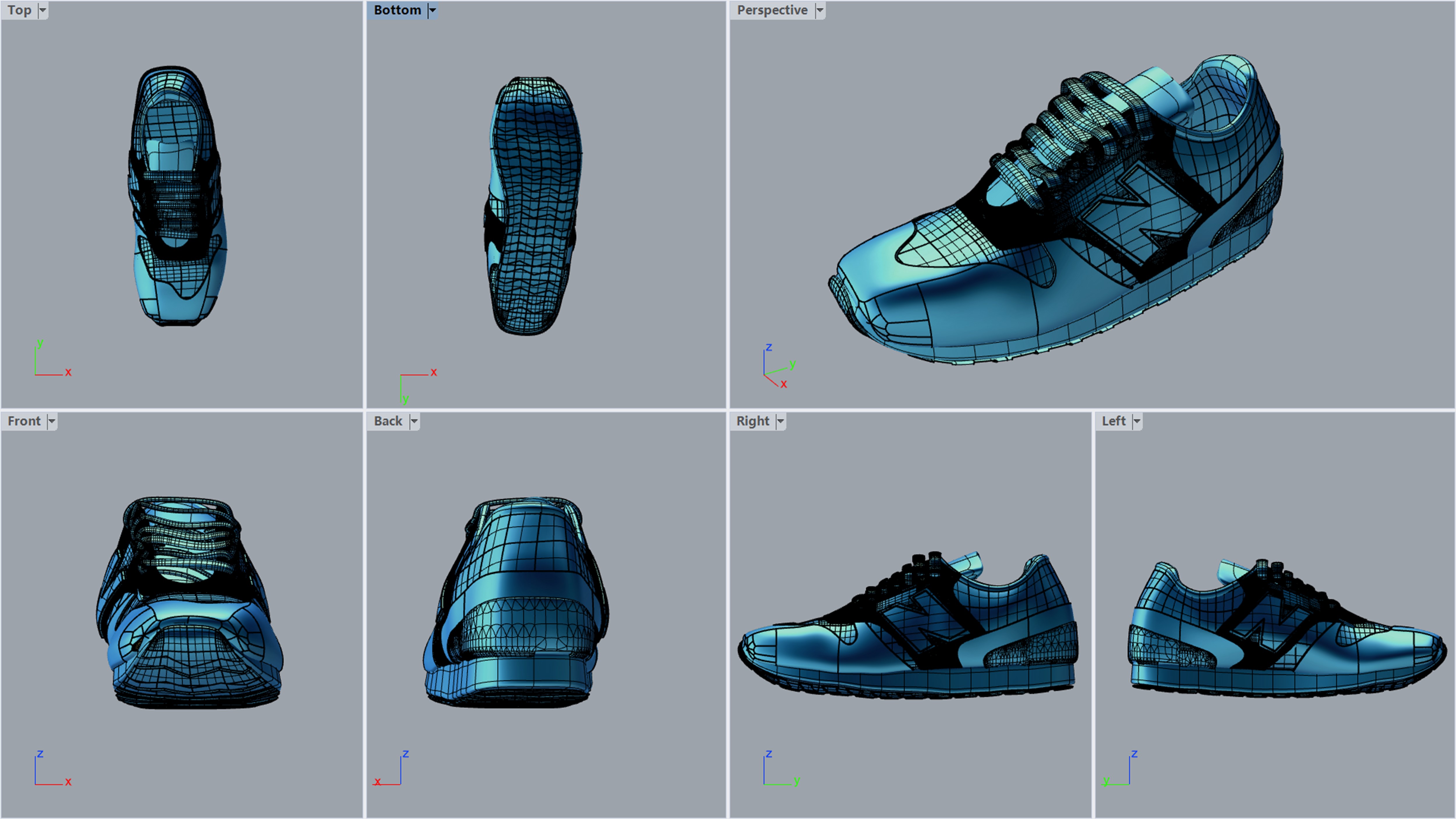Expand the Left viewport menu arrow
This screenshot has height=819, width=1456.
point(1137,421)
